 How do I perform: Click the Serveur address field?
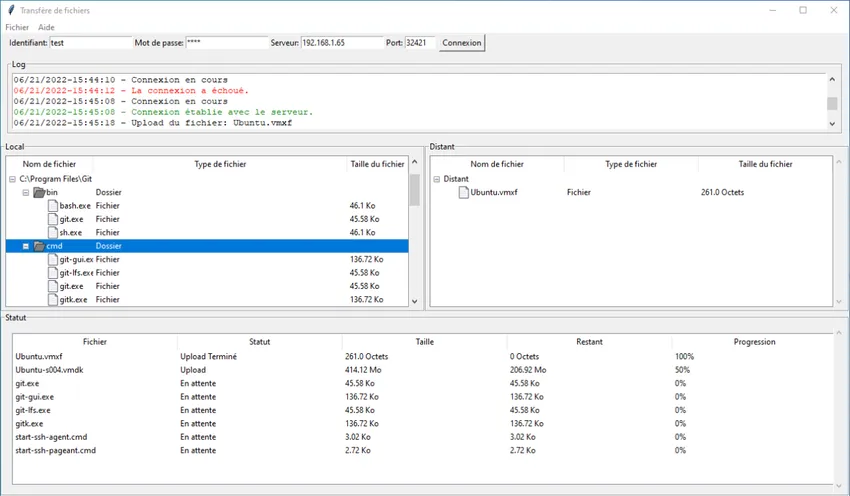click(x=341, y=43)
